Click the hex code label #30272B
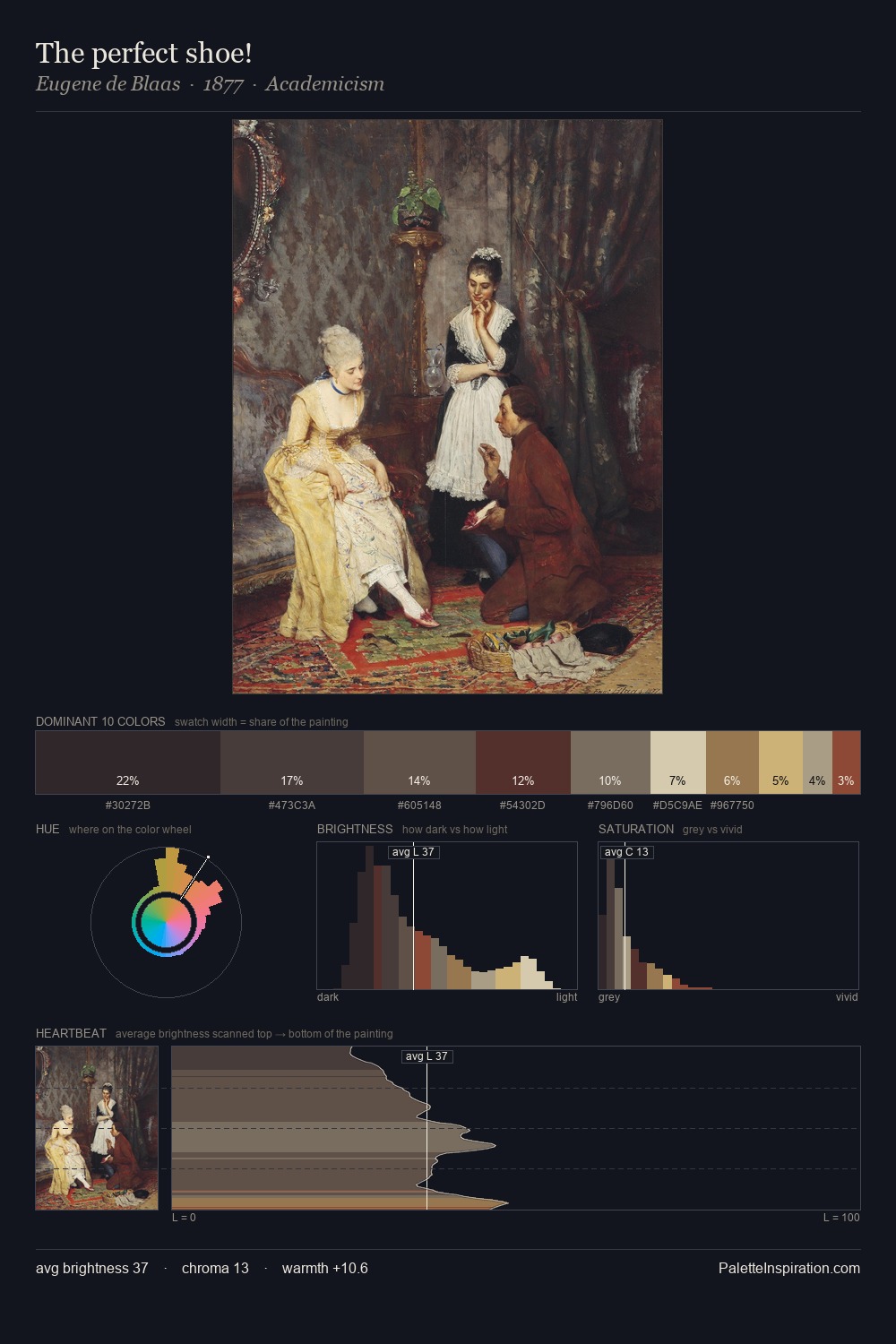896x1344 pixels. [x=128, y=806]
